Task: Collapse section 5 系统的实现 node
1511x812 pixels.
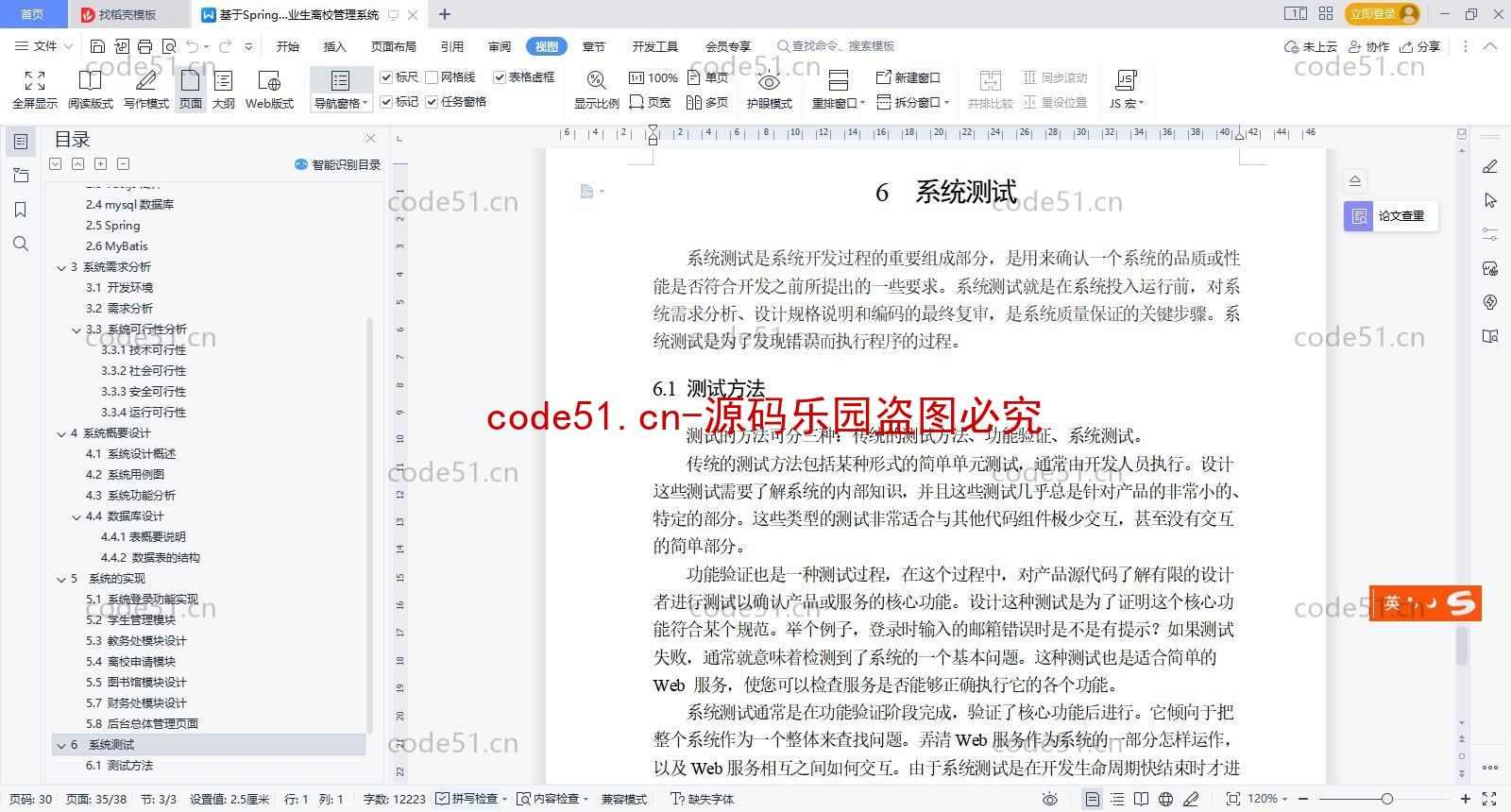Action: point(61,579)
